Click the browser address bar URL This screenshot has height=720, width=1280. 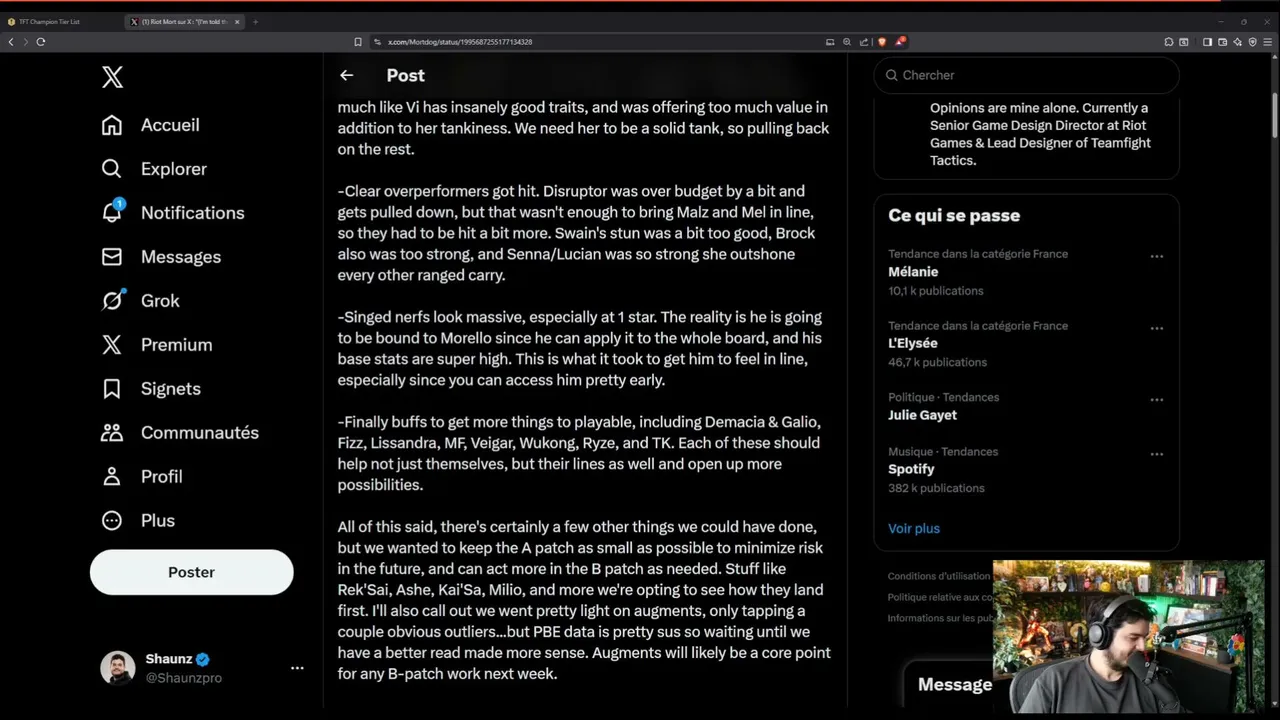[x=460, y=42]
